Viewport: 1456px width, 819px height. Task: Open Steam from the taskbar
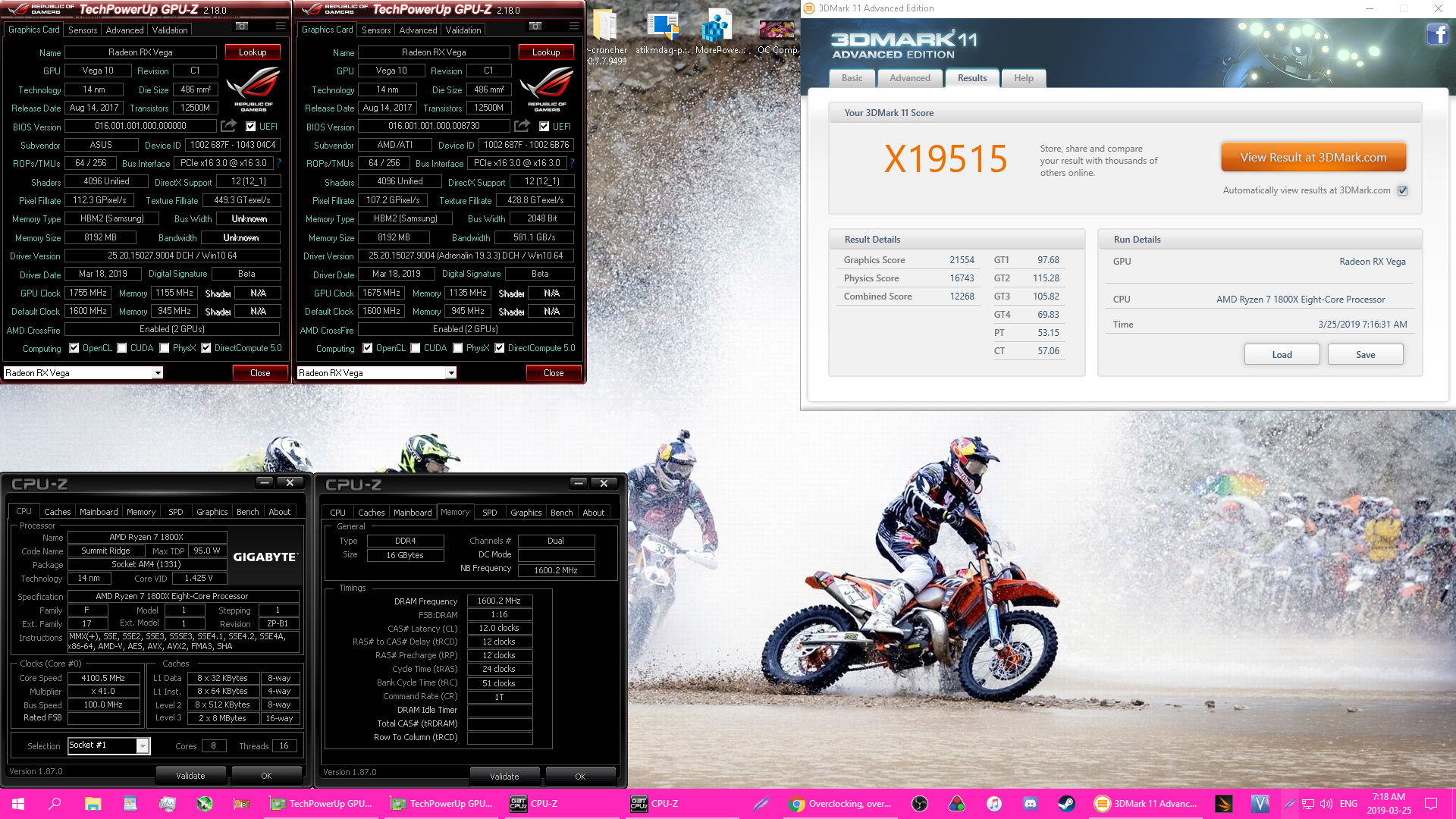click(1066, 804)
